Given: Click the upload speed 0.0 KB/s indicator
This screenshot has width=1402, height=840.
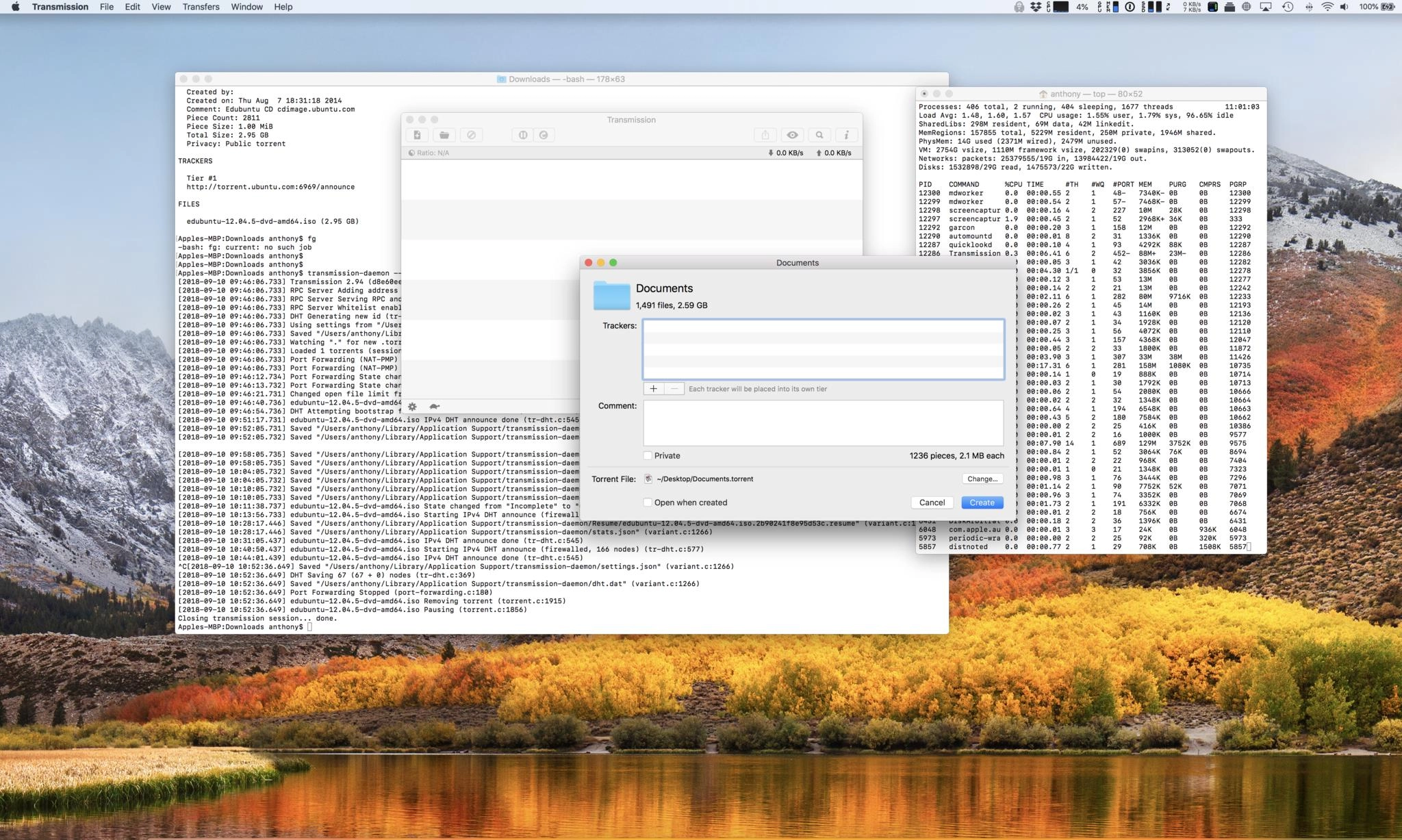Looking at the screenshot, I should pyautogui.click(x=833, y=153).
